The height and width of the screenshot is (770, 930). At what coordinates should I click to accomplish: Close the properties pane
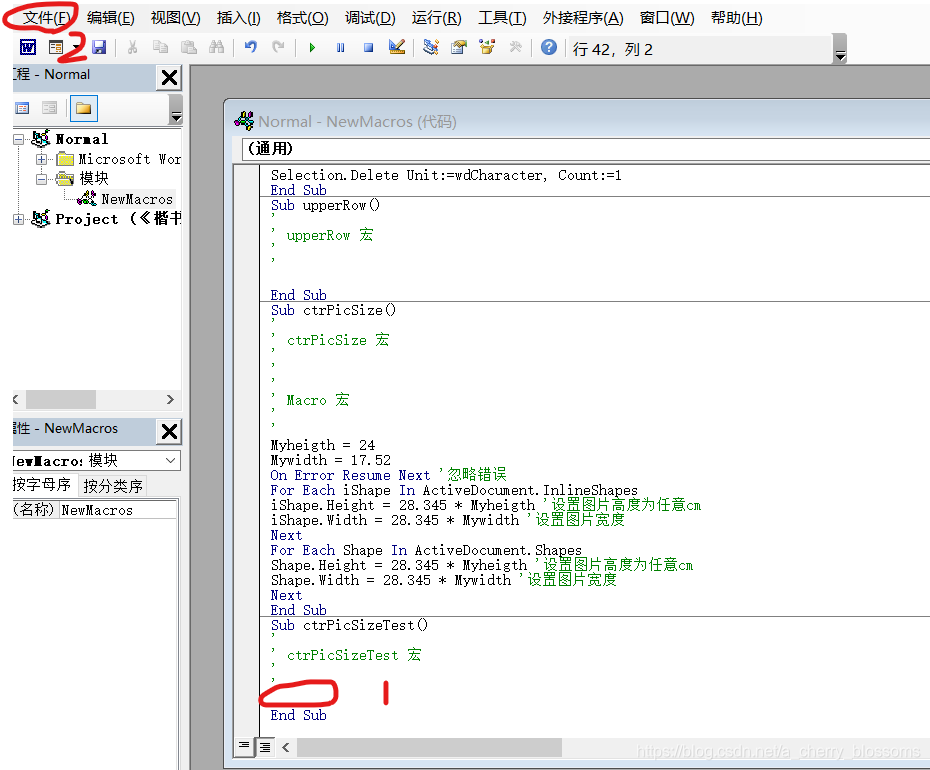pos(169,431)
